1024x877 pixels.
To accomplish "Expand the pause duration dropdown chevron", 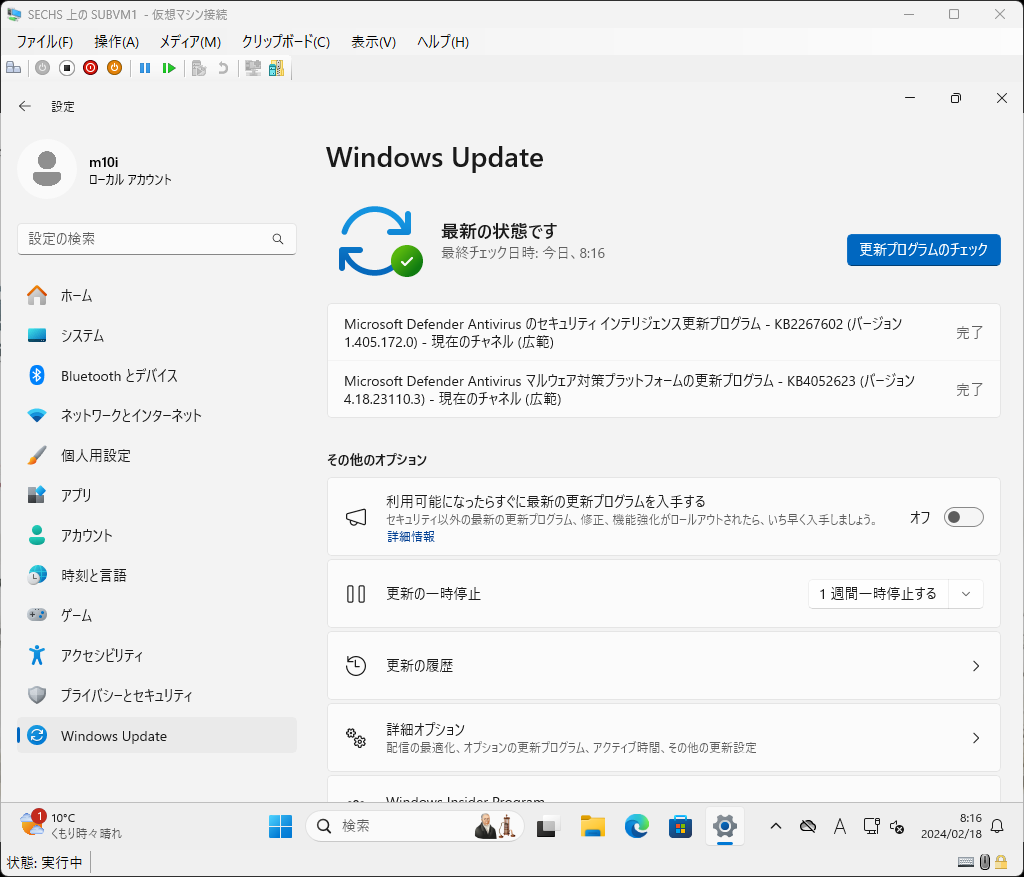I will pyautogui.click(x=966, y=594).
